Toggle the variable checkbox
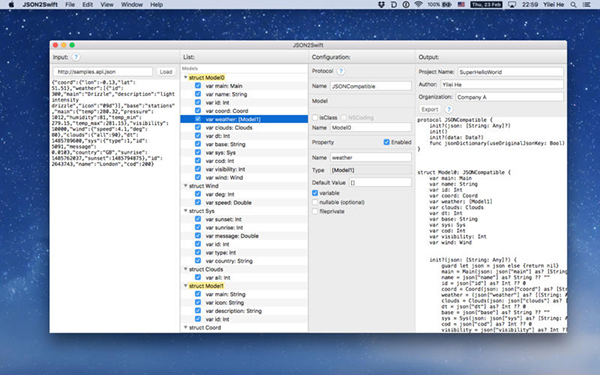 click(315, 193)
